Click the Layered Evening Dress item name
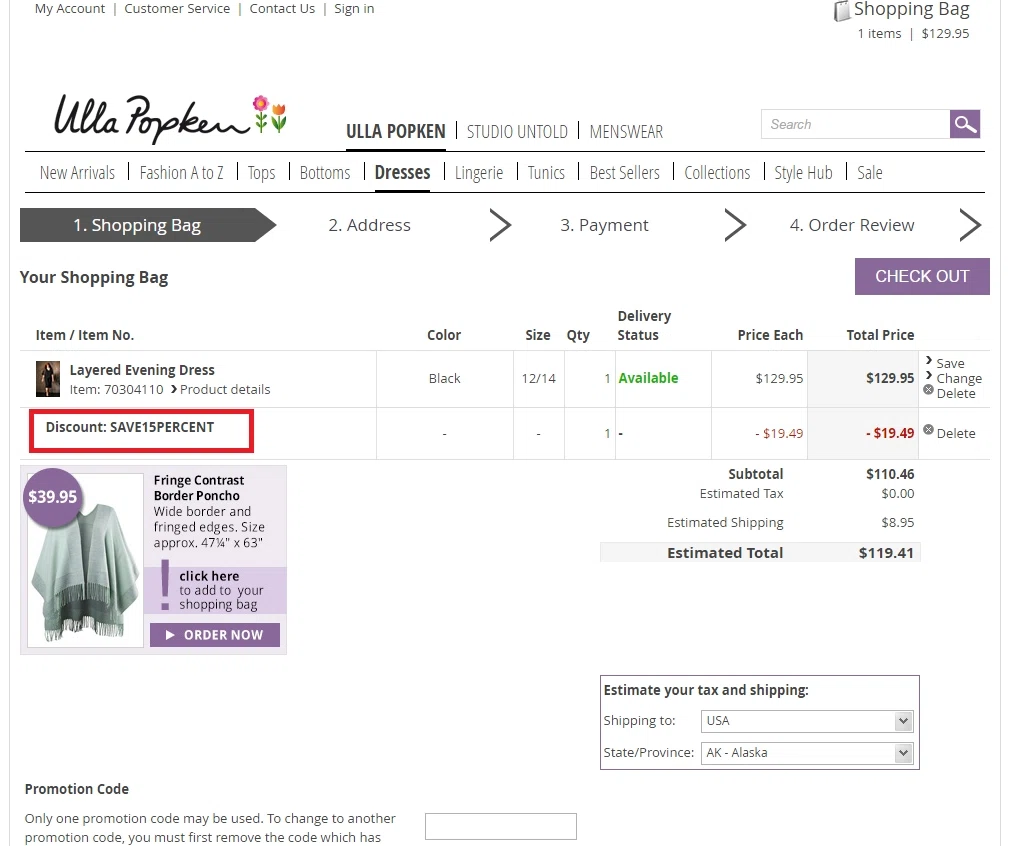1022x846 pixels. [x=142, y=370]
